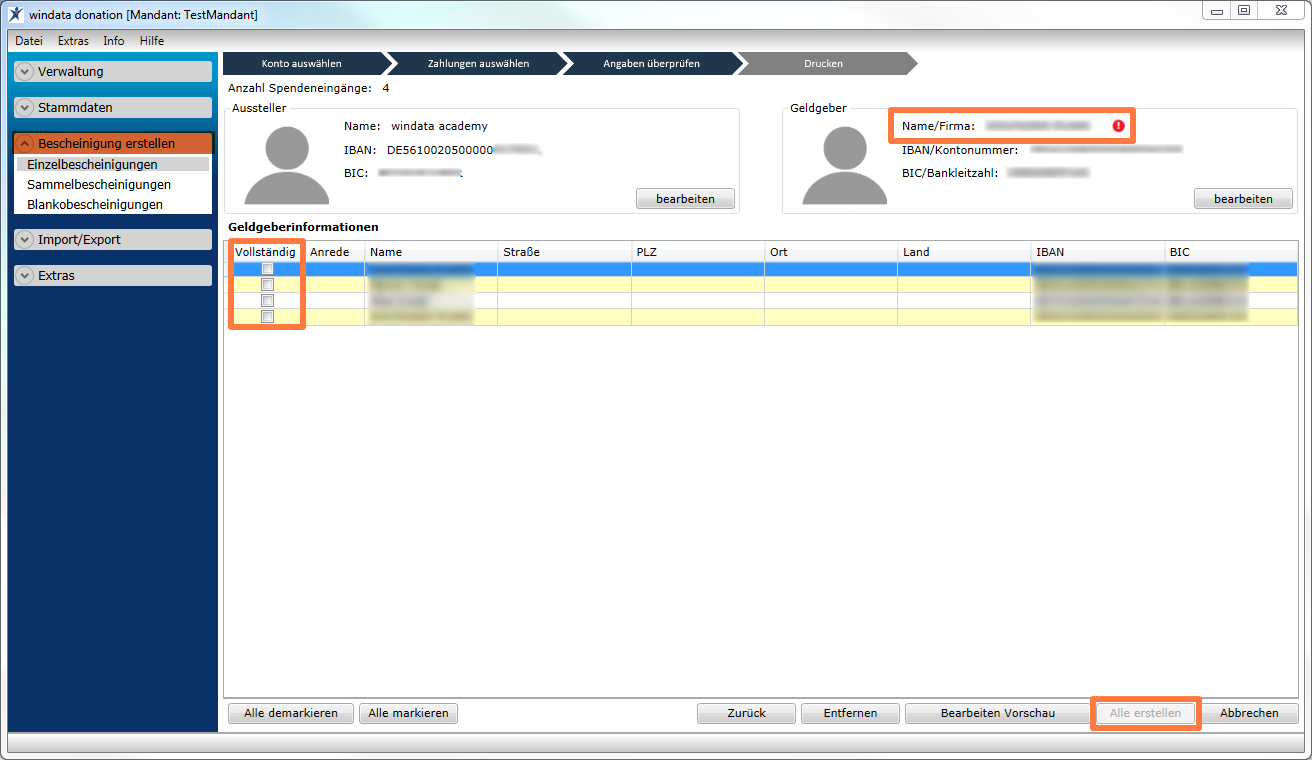Open the Info menu

coord(114,41)
